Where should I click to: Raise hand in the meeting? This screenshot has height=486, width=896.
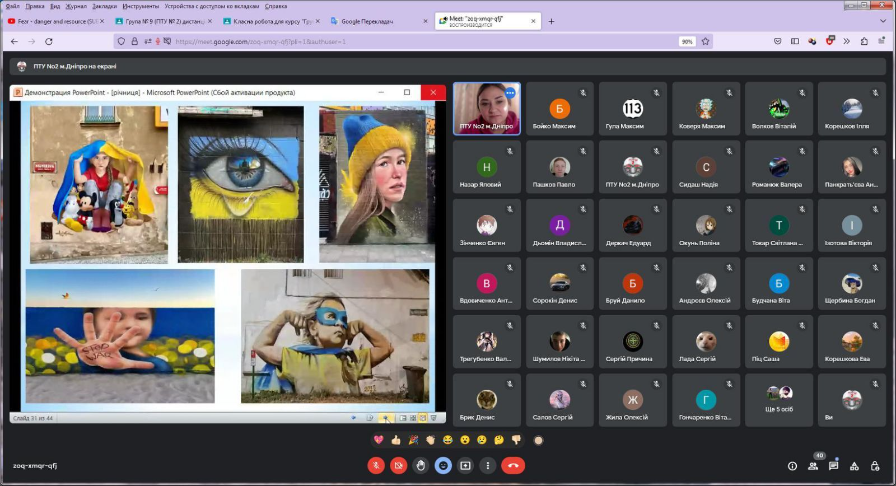tap(421, 465)
